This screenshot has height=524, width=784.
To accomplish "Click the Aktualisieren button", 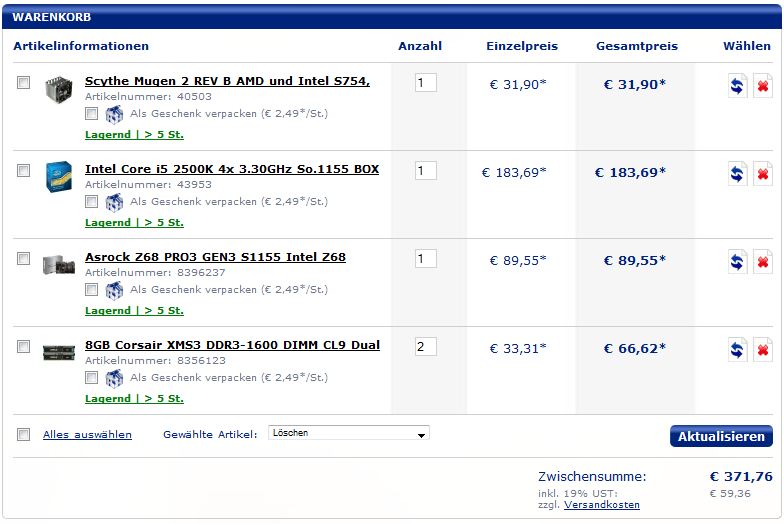I will point(721,436).
